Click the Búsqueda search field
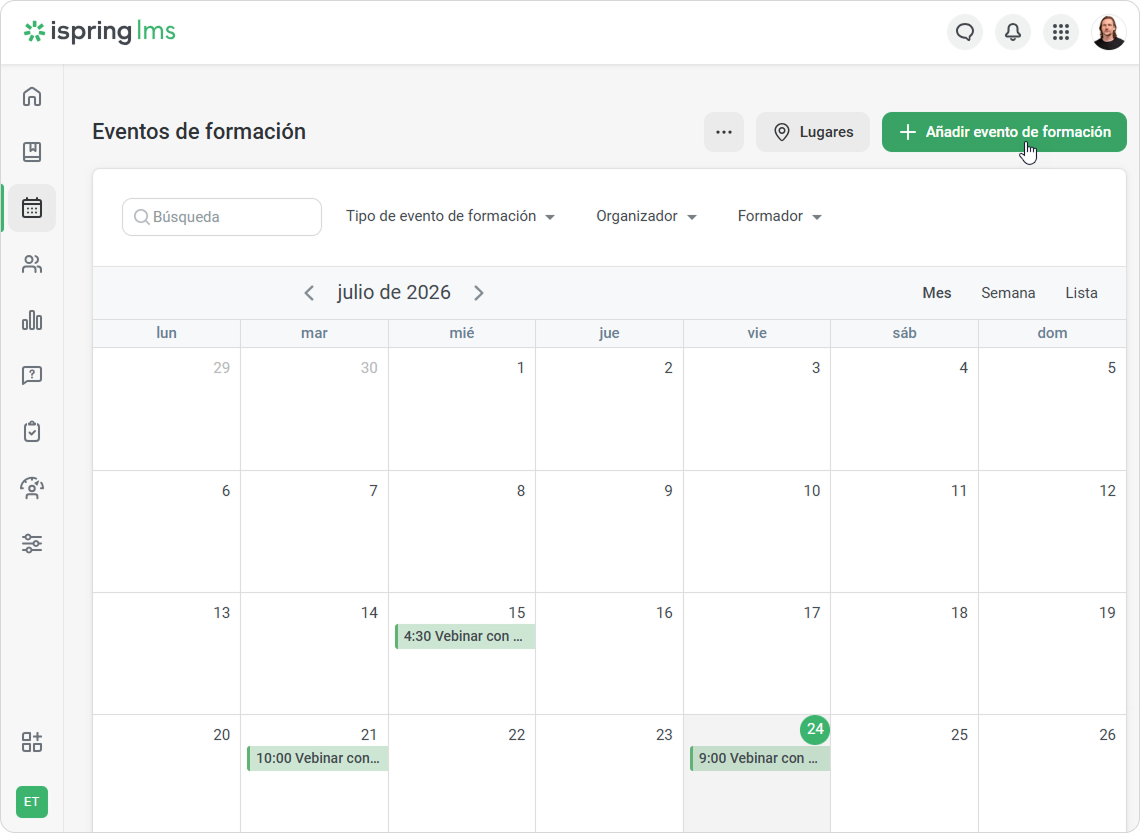The height and width of the screenshot is (833, 1140). (x=222, y=217)
